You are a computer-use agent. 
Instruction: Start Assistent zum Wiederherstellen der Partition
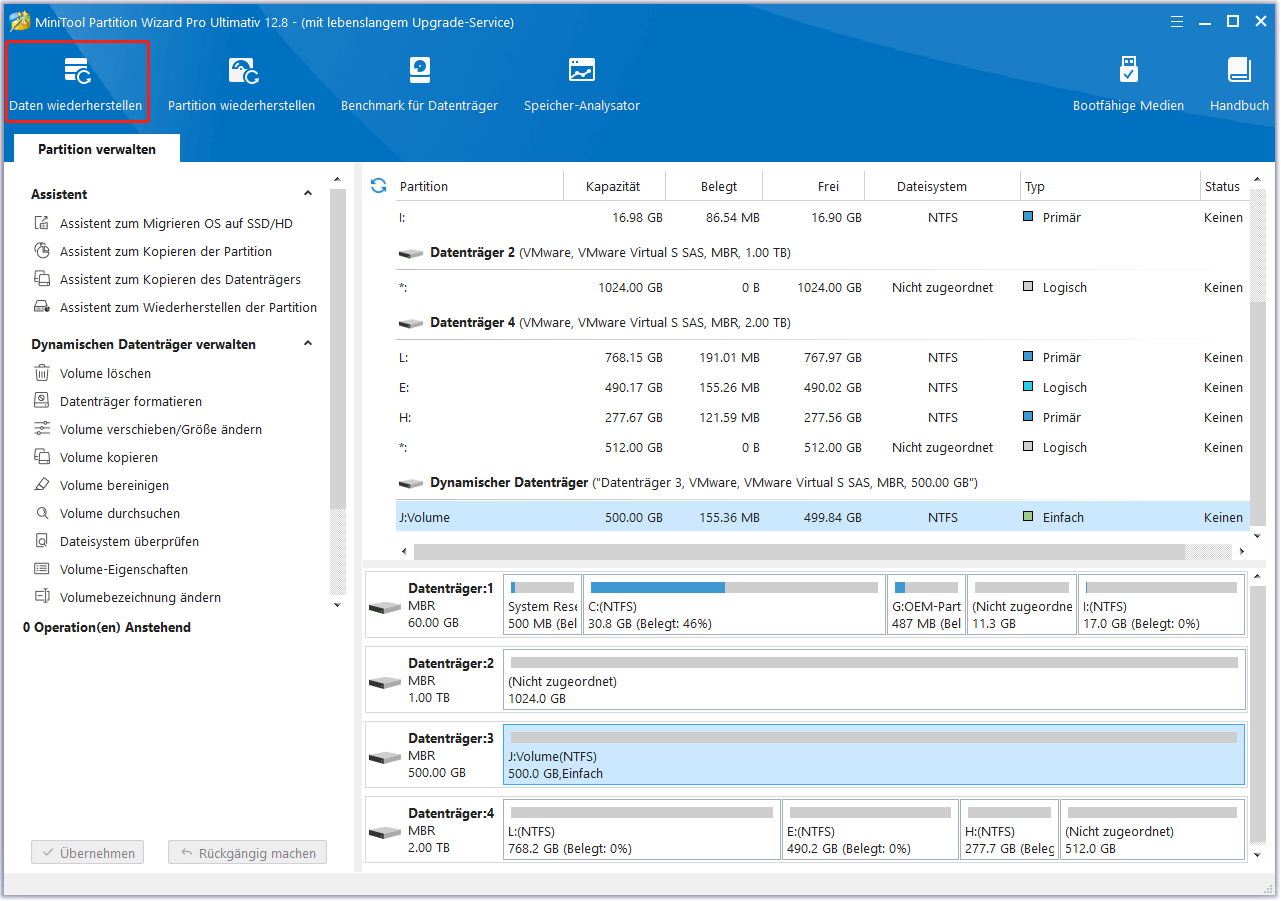pos(175,308)
